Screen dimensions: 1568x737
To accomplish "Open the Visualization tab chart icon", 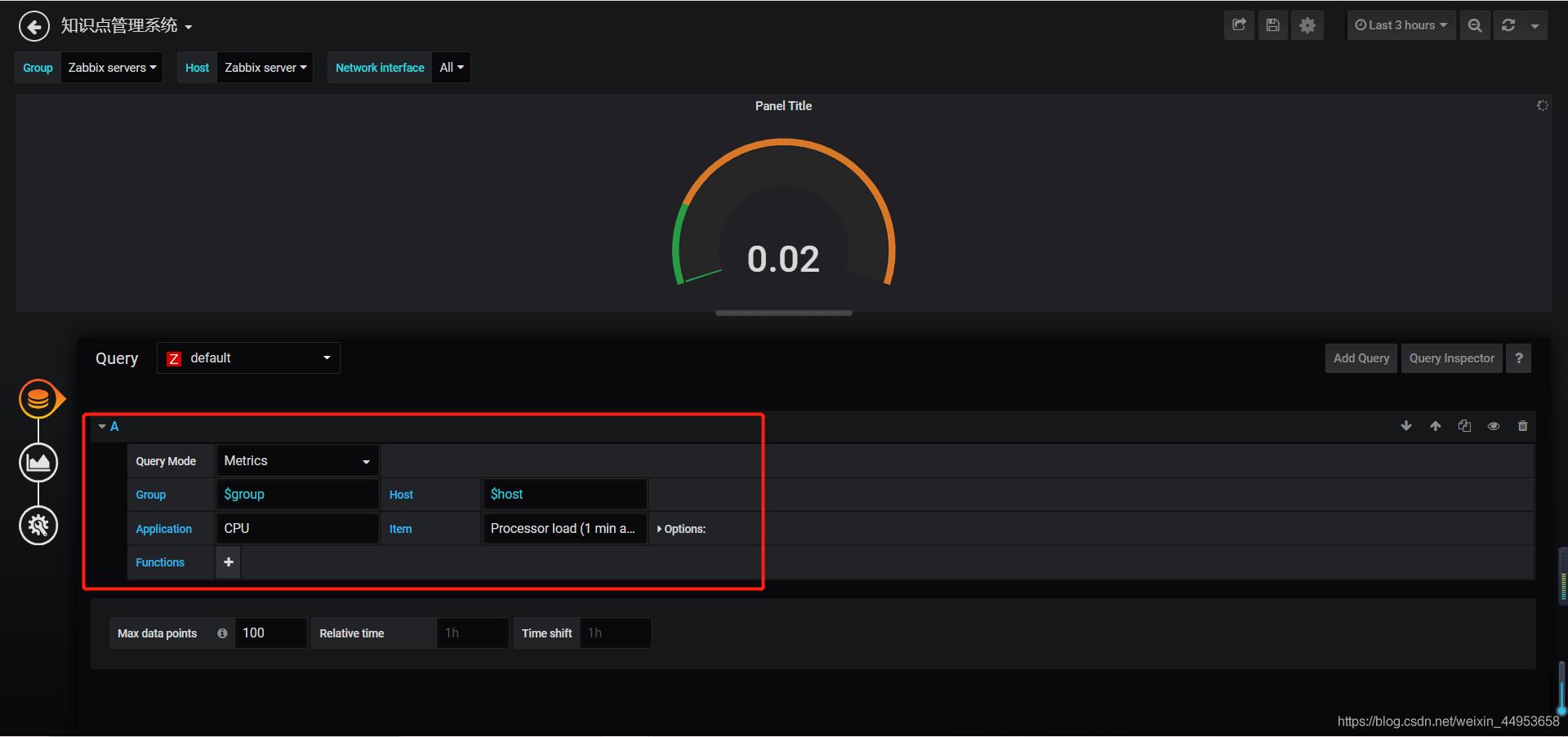I will point(38,463).
